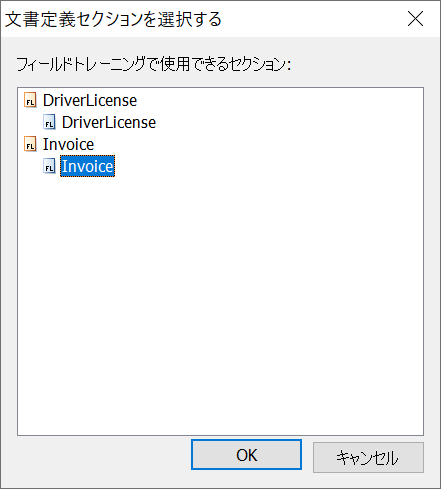Select the top-level Invoice document definition
The width and height of the screenshot is (441, 489).
tap(68, 144)
